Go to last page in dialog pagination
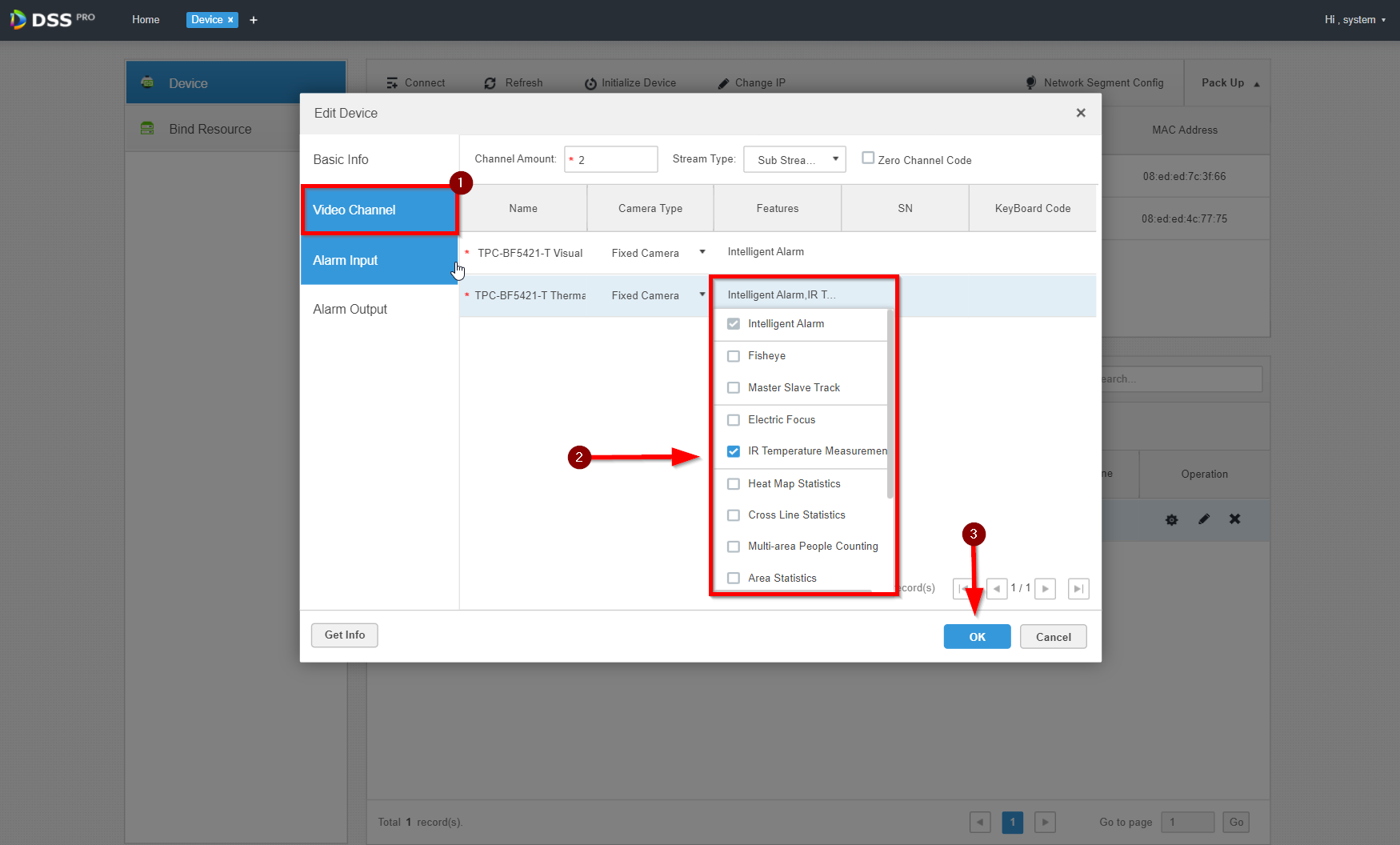Image resolution: width=1400 pixels, height=845 pixels. pos(1078,589)
